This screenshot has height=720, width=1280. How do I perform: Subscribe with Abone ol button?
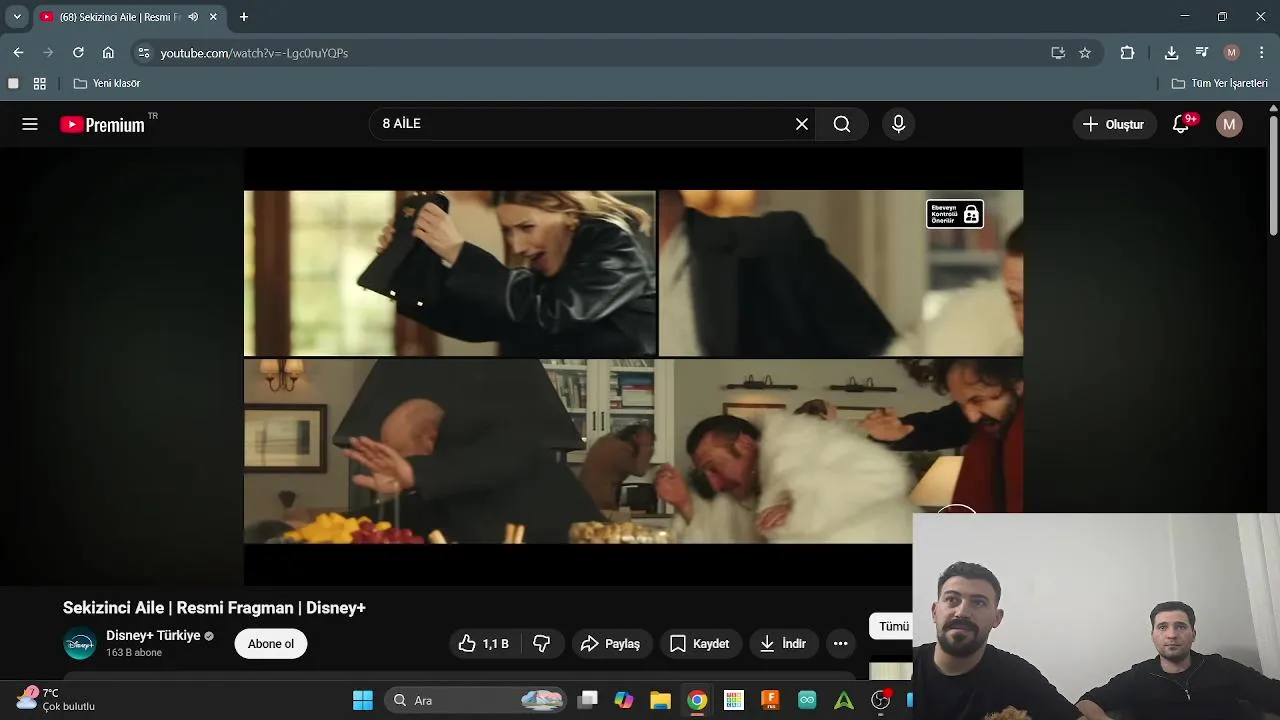tap(271, 644)
